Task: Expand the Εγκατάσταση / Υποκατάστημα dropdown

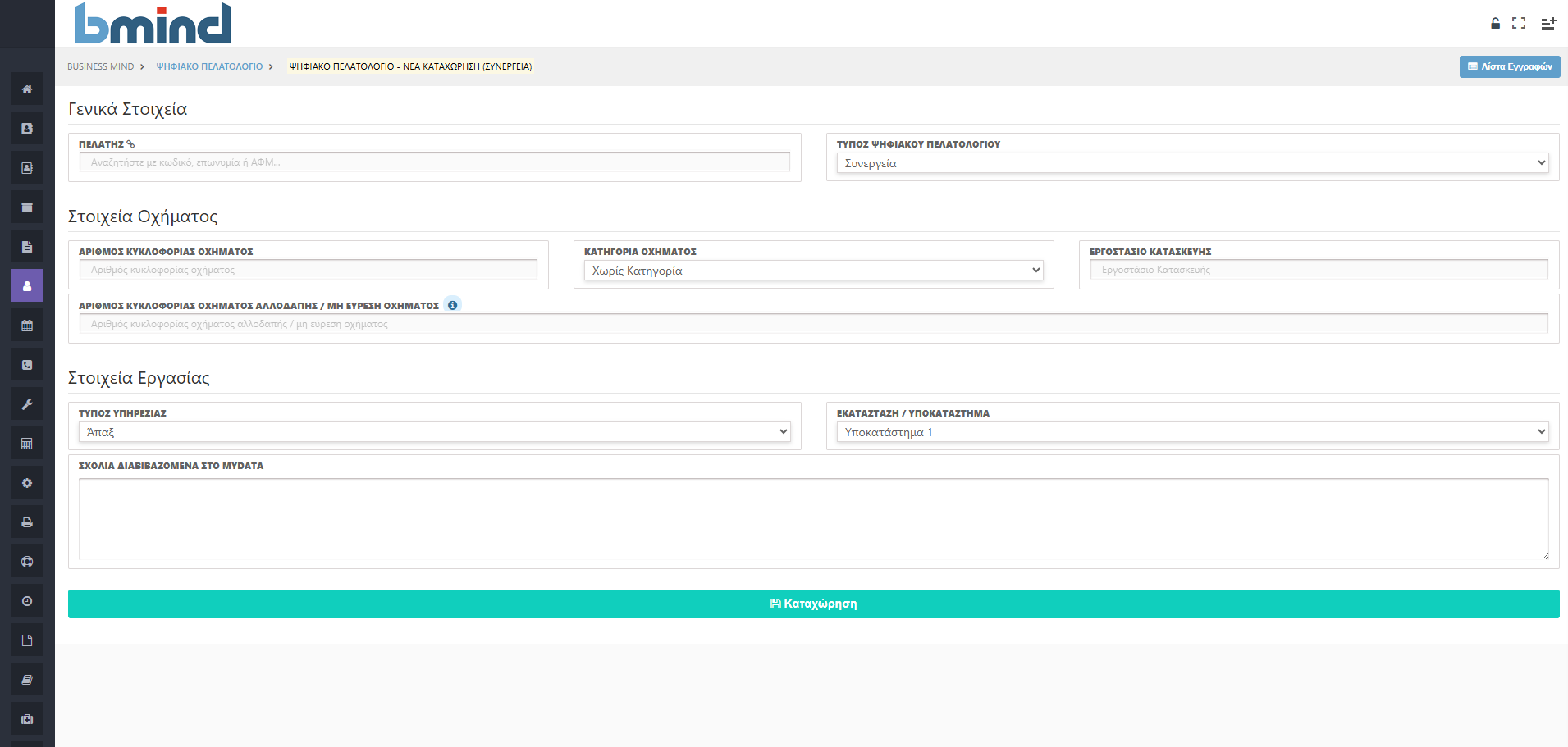Action: 1192,432
